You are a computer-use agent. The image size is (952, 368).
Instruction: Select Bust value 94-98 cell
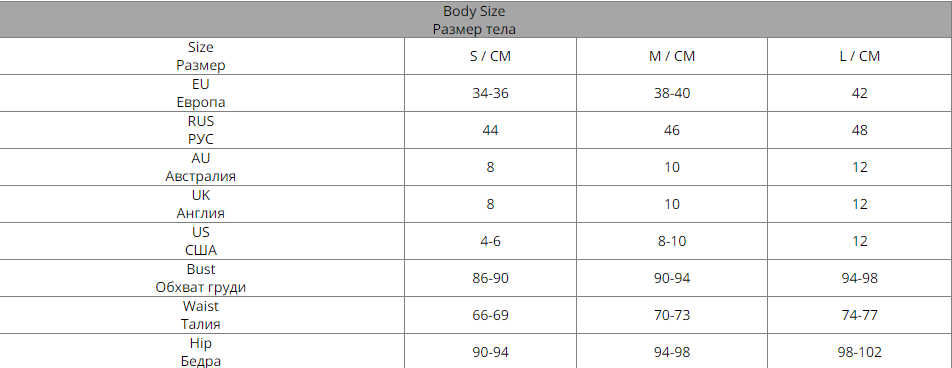[860, 279]
